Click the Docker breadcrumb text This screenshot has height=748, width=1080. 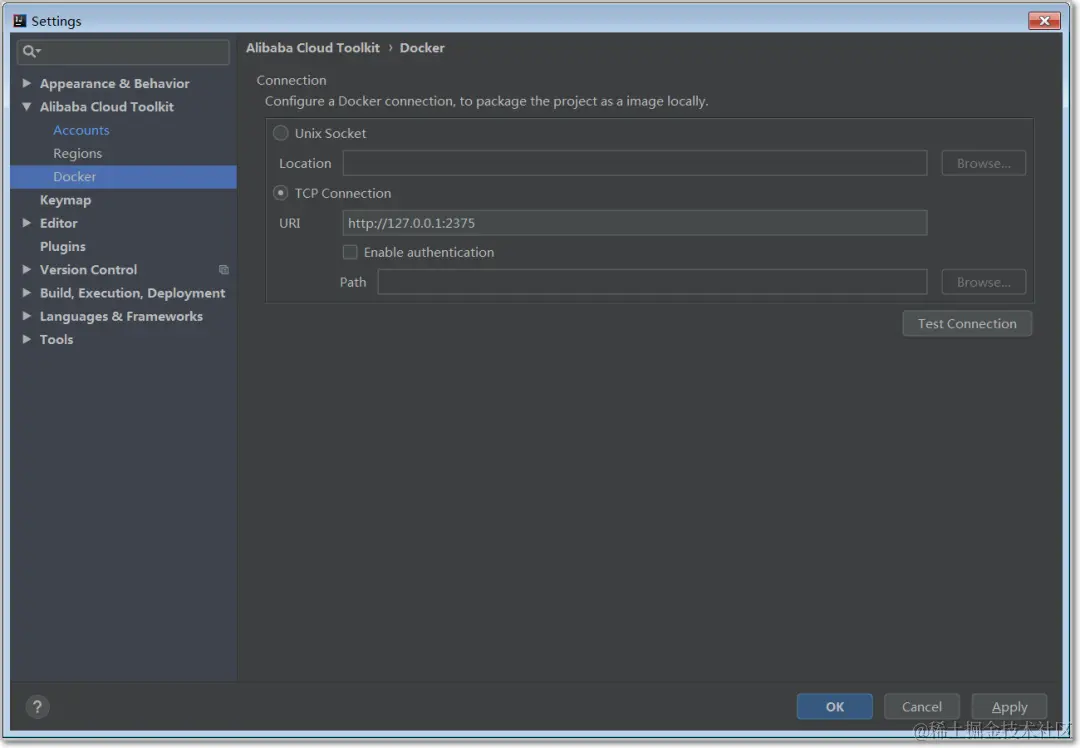(422, 48)
